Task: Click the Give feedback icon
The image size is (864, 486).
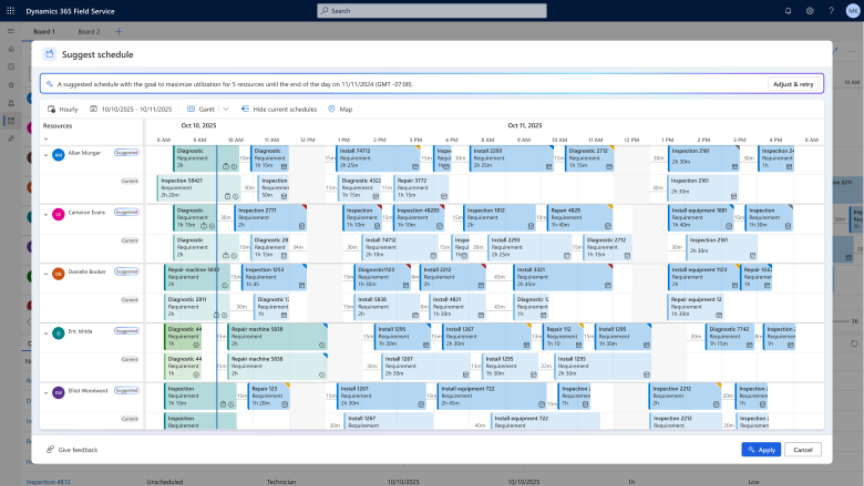Action: click(x=50, y=450)
